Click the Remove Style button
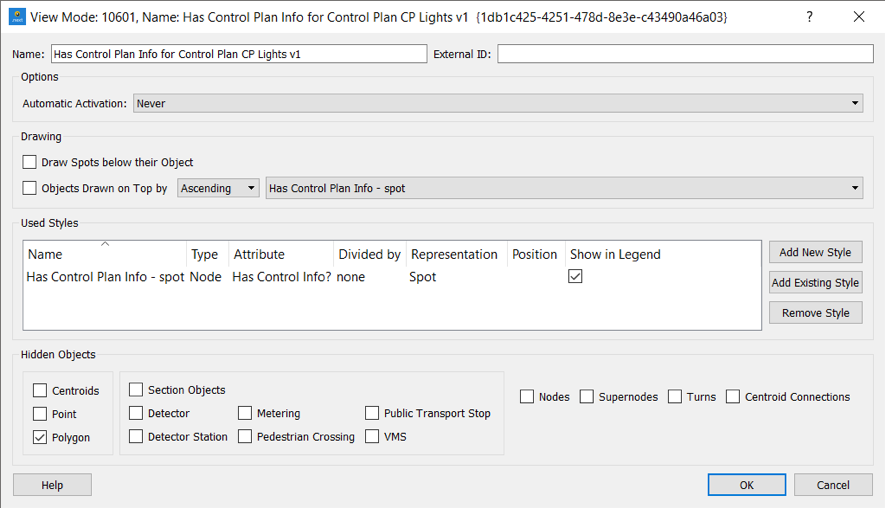This screenshot has height=508, width=885. click(816, 313)
